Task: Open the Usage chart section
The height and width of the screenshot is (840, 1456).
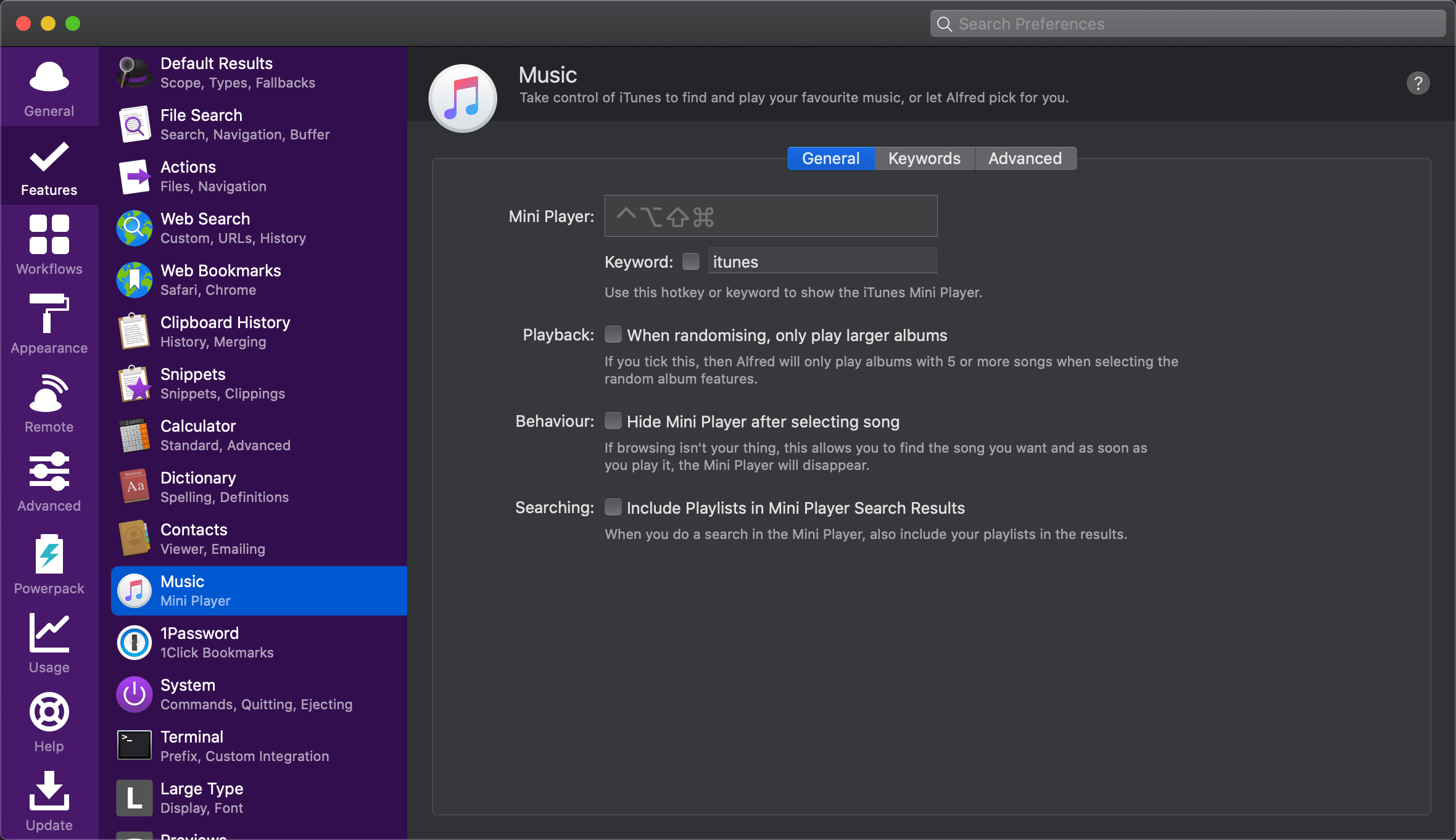Action: (49, 643)
